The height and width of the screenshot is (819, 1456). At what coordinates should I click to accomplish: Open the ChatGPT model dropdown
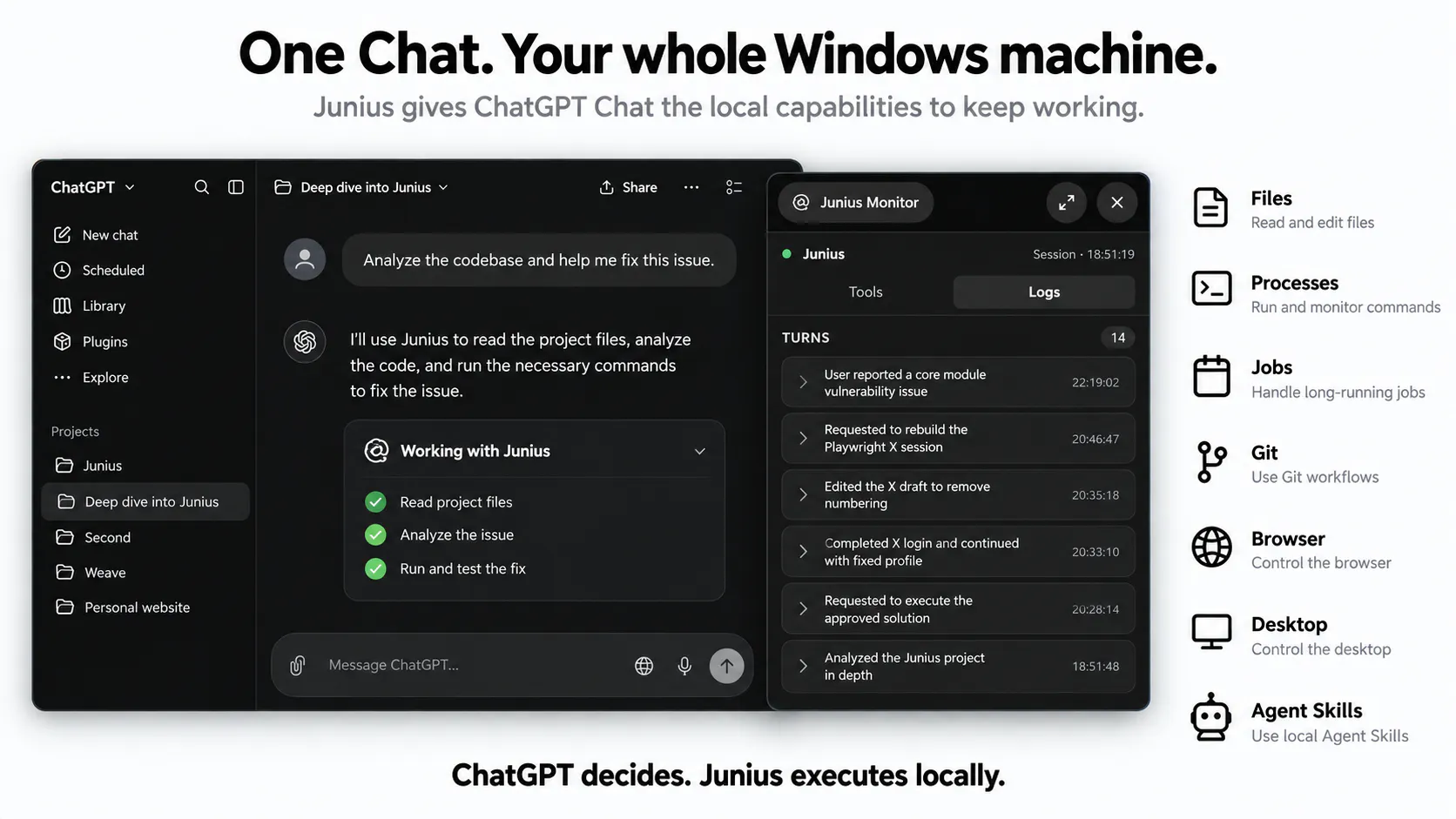93,187
